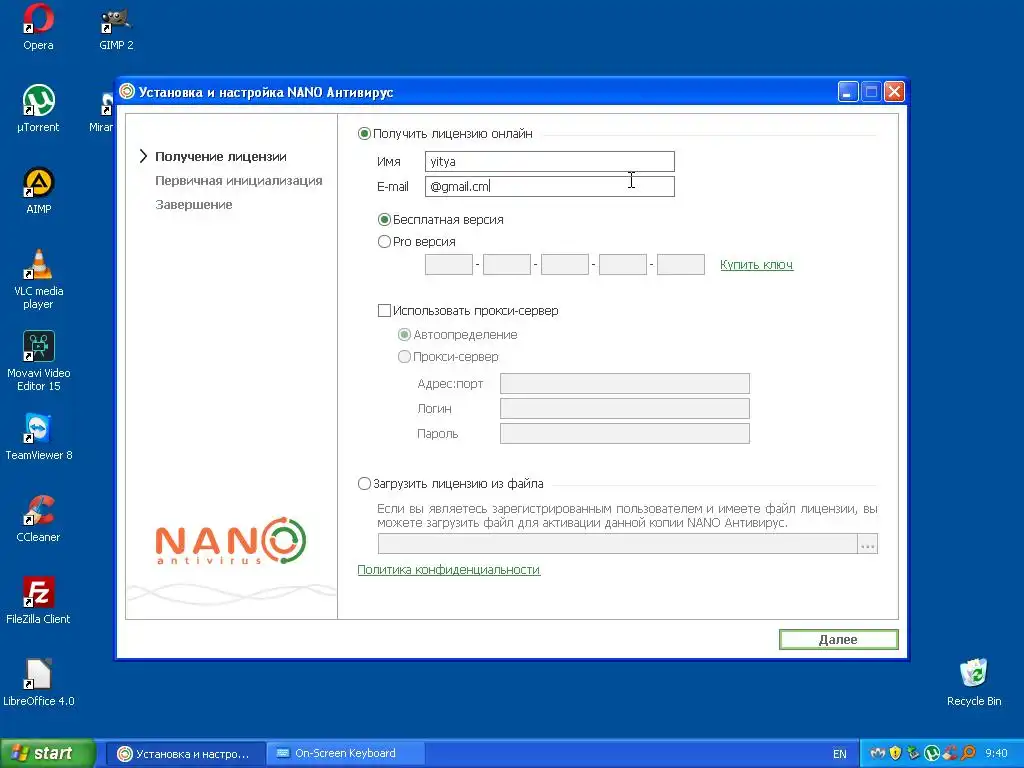The width and height of the screenshot is (1024, 768).
Task: Enable 'Использовать прокси-сервер' checkbox
Action: point(385,311)
